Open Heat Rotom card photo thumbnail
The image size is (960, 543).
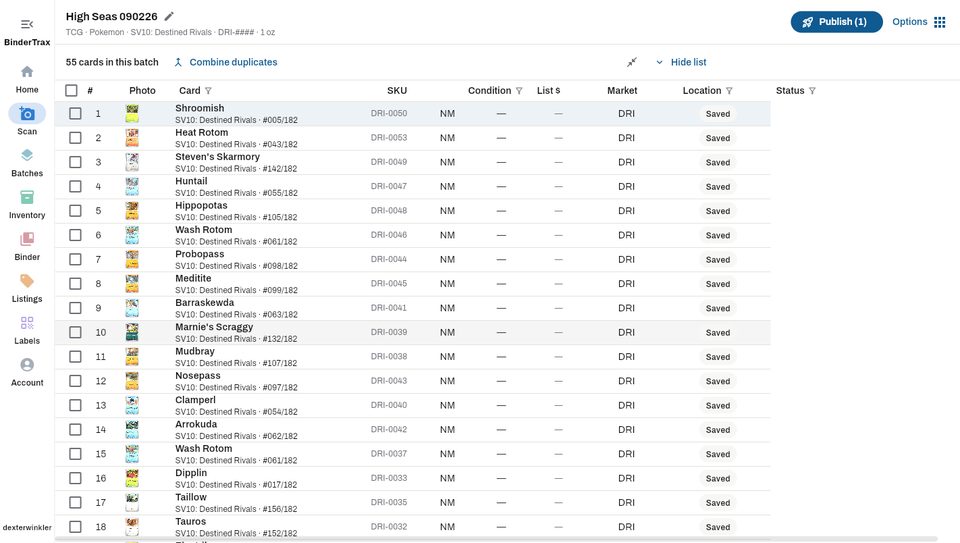pos(132,138)
